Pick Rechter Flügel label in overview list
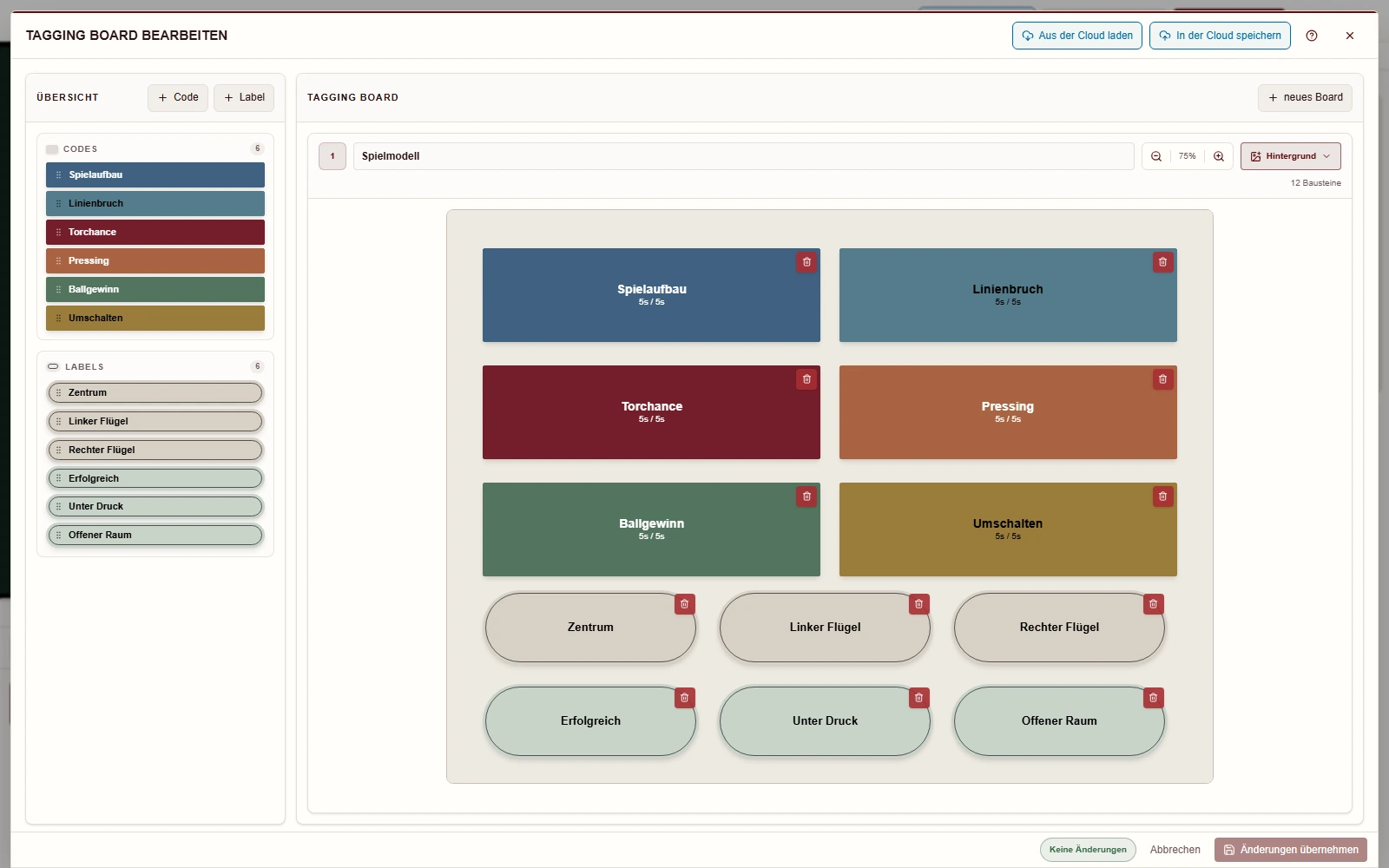The width and height of the screenshot is (1389, 868). (155, 450)
